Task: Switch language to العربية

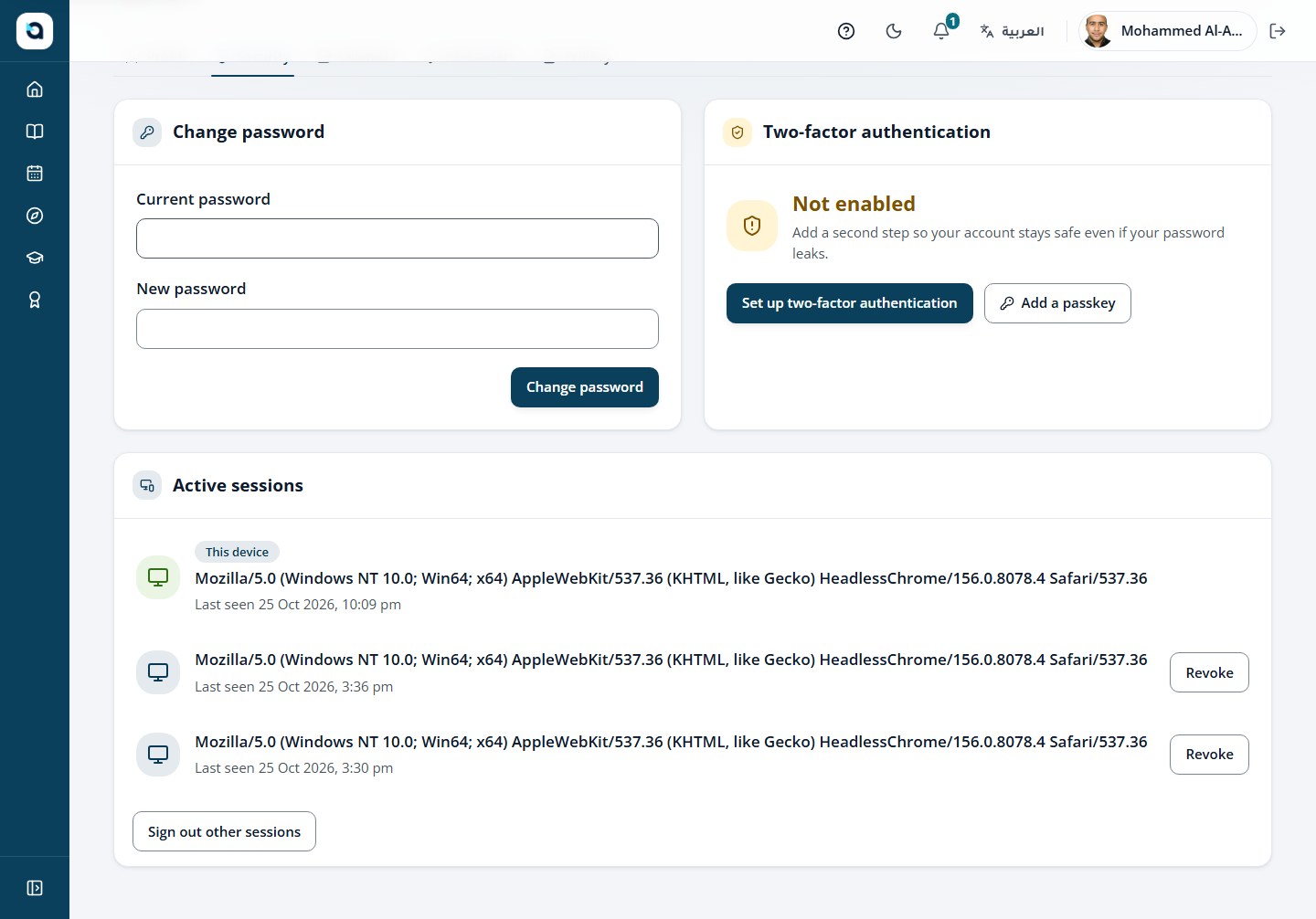Action: coord(1012,31)
